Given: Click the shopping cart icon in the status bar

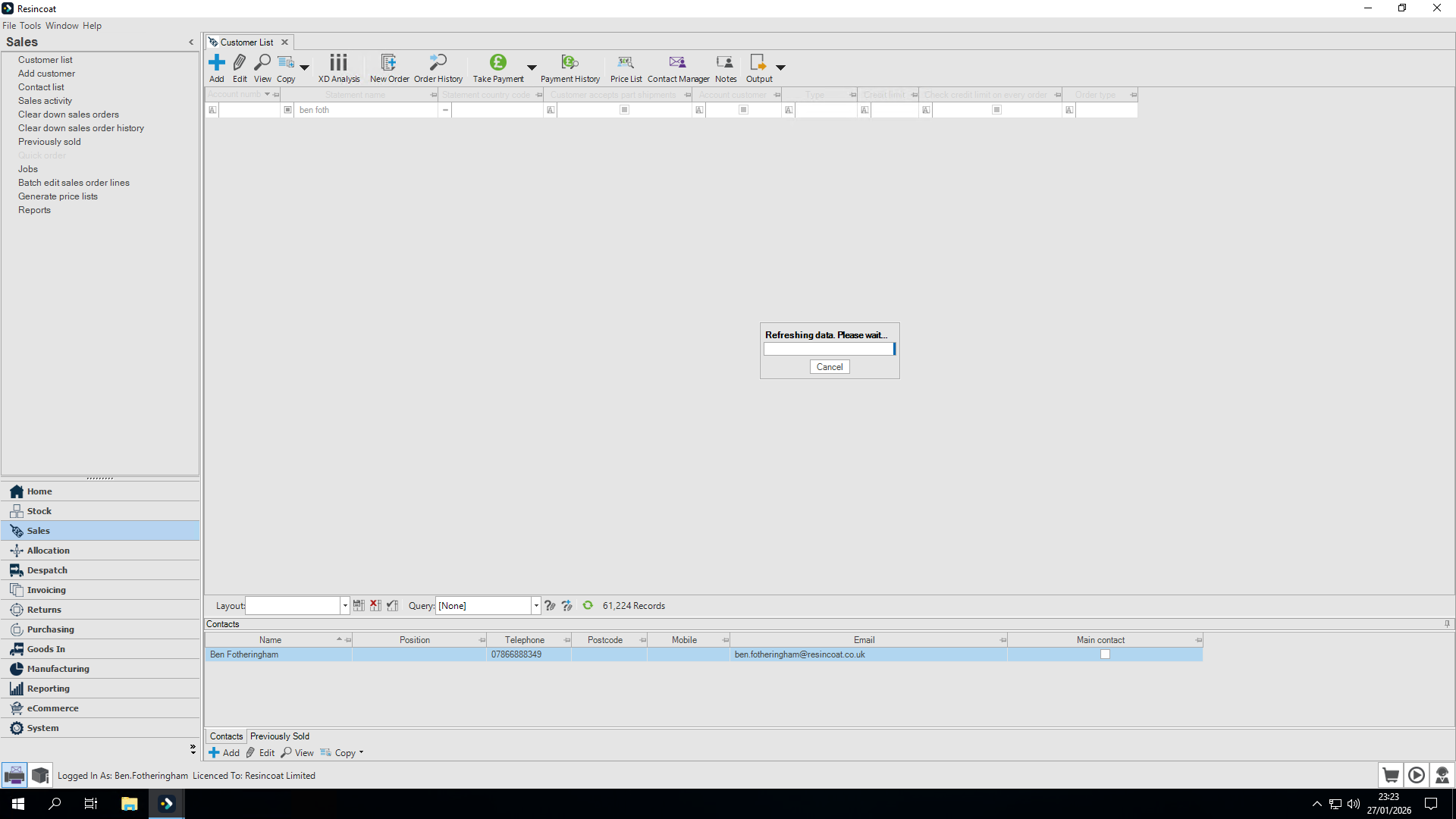Looking at the screenshot, I should [x=1390, y=775].
